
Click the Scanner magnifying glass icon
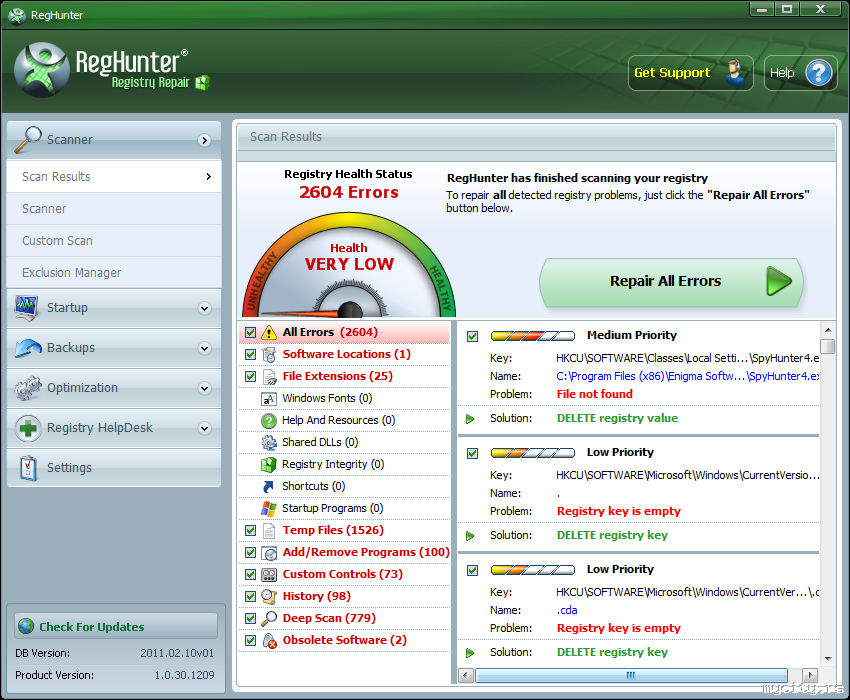(27, 139)
